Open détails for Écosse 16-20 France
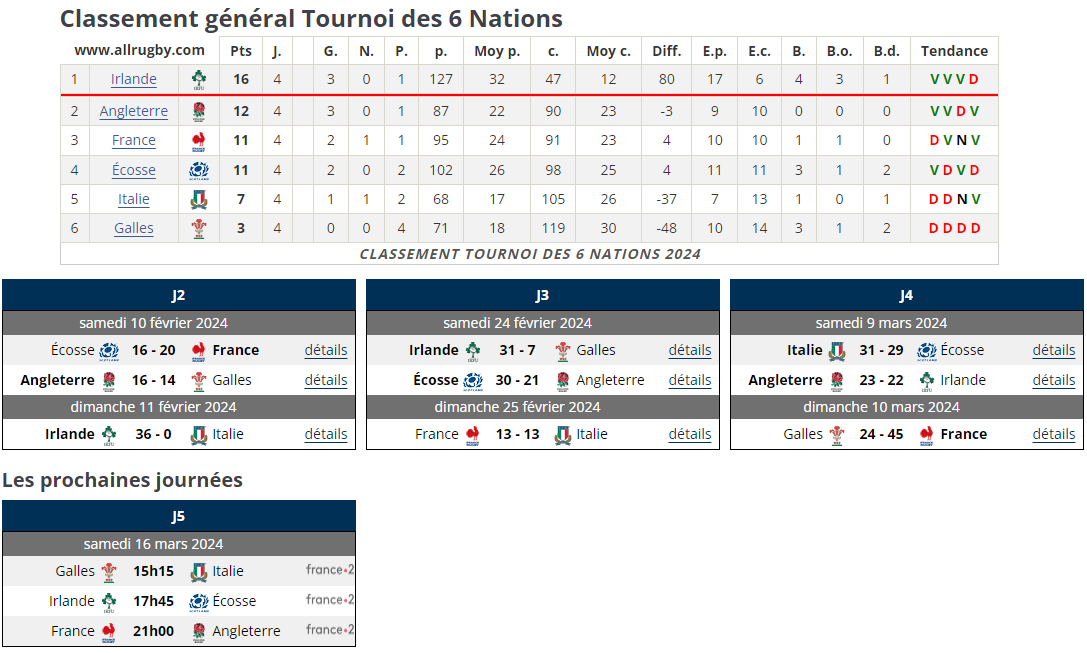 (326, 350)
